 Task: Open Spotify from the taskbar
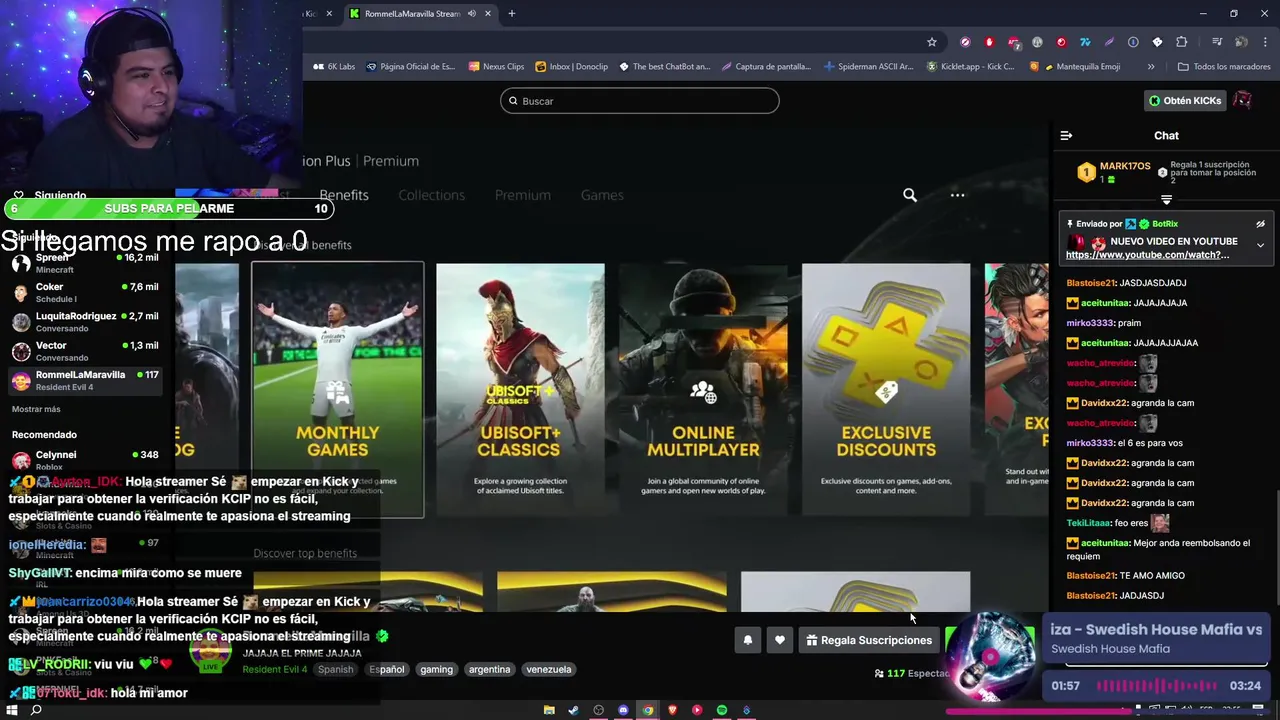coord(722,710)
